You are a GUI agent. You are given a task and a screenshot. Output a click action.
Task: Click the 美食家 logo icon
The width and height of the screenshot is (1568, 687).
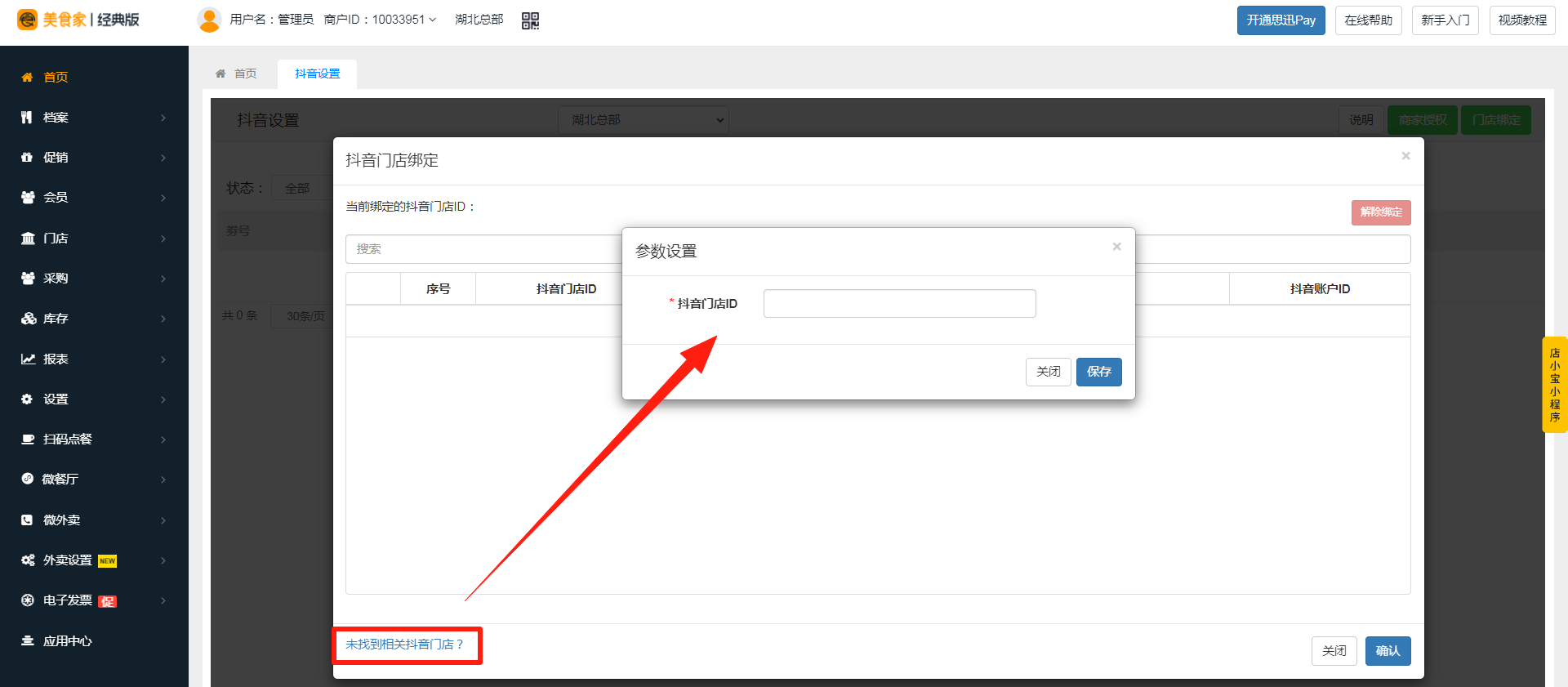27,20
